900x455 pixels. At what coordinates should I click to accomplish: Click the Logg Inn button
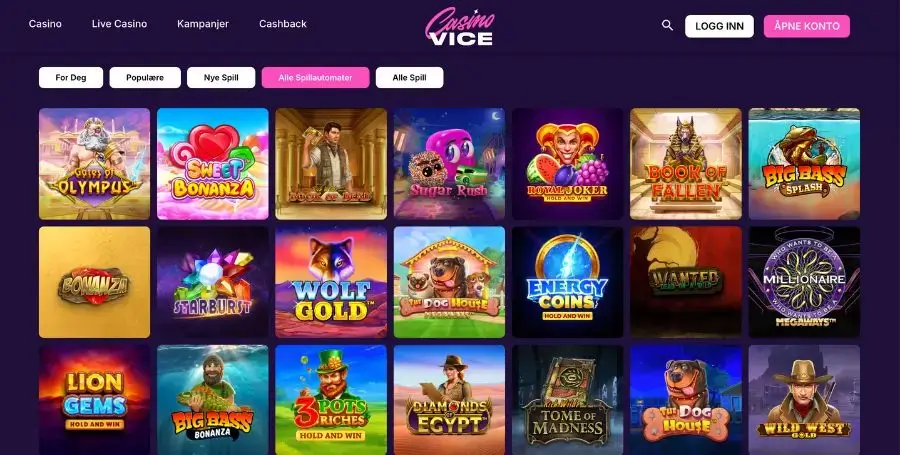(719, 26)
